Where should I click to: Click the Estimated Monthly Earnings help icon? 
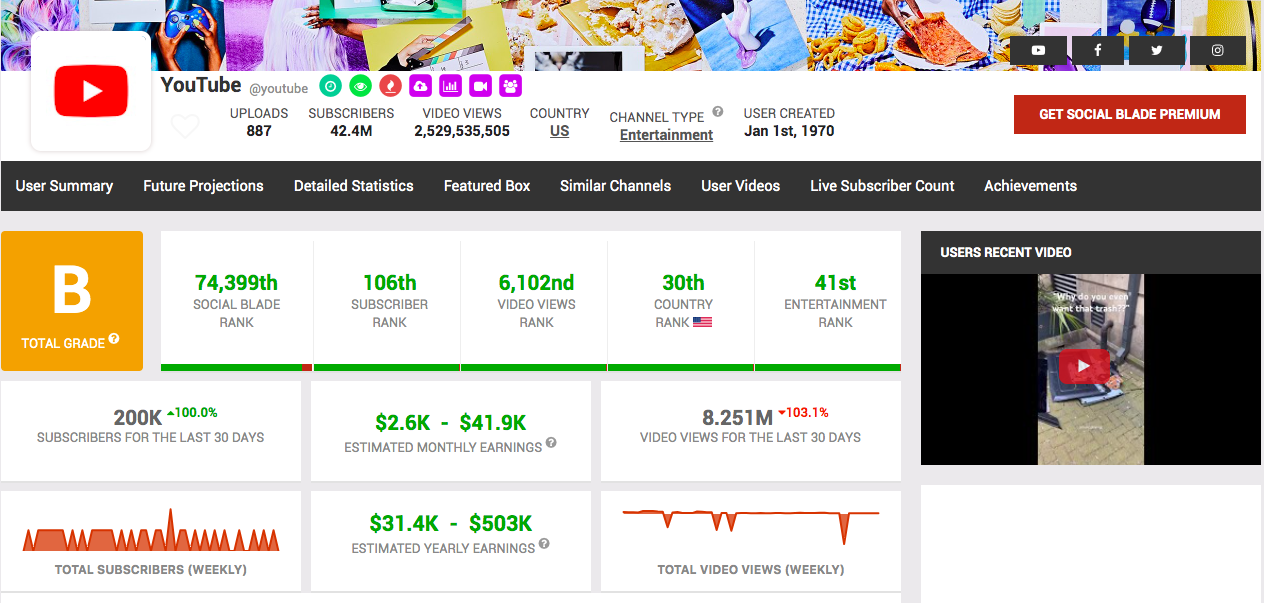551,444
